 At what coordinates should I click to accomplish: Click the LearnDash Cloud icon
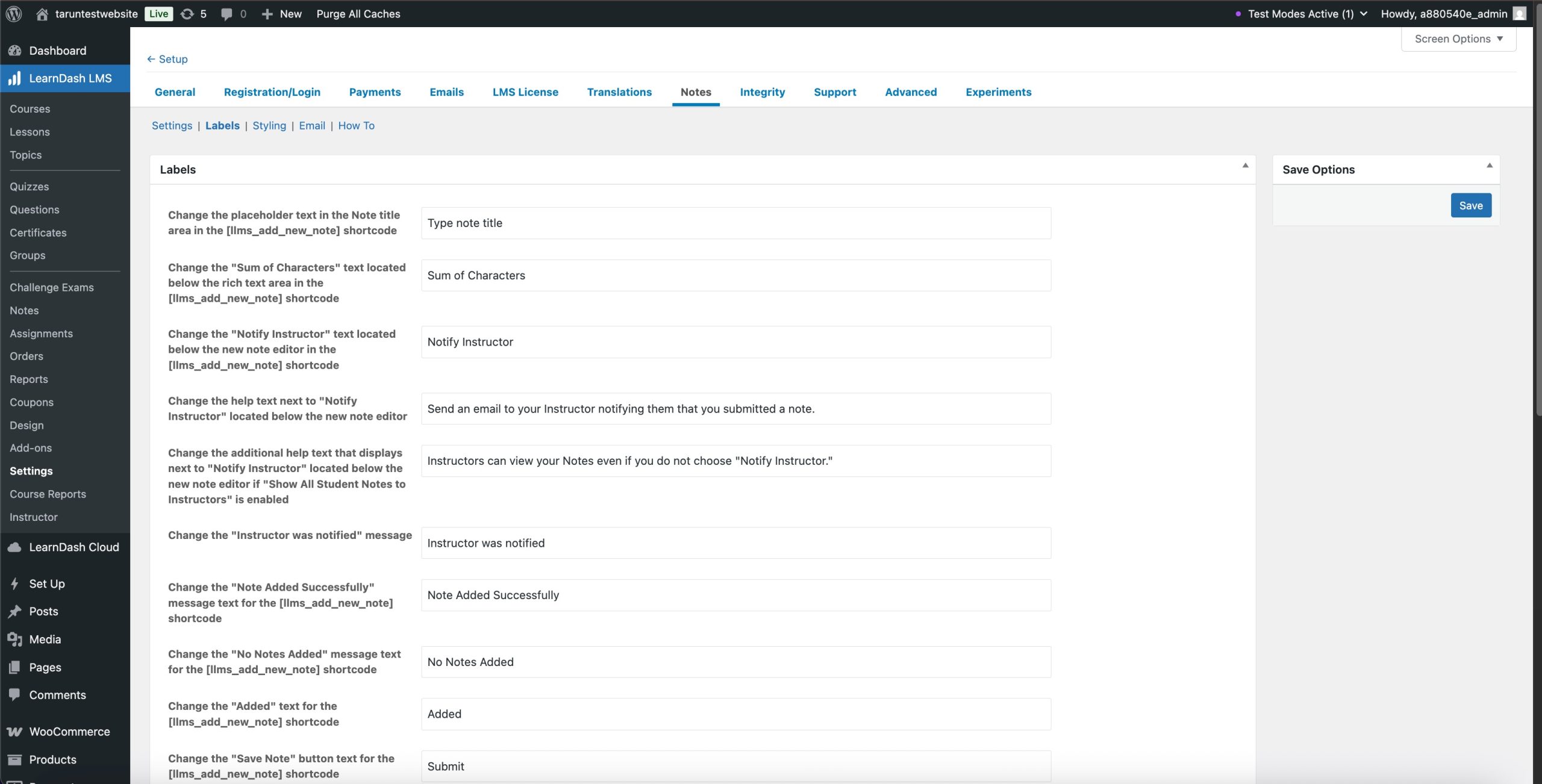[15, 547]
